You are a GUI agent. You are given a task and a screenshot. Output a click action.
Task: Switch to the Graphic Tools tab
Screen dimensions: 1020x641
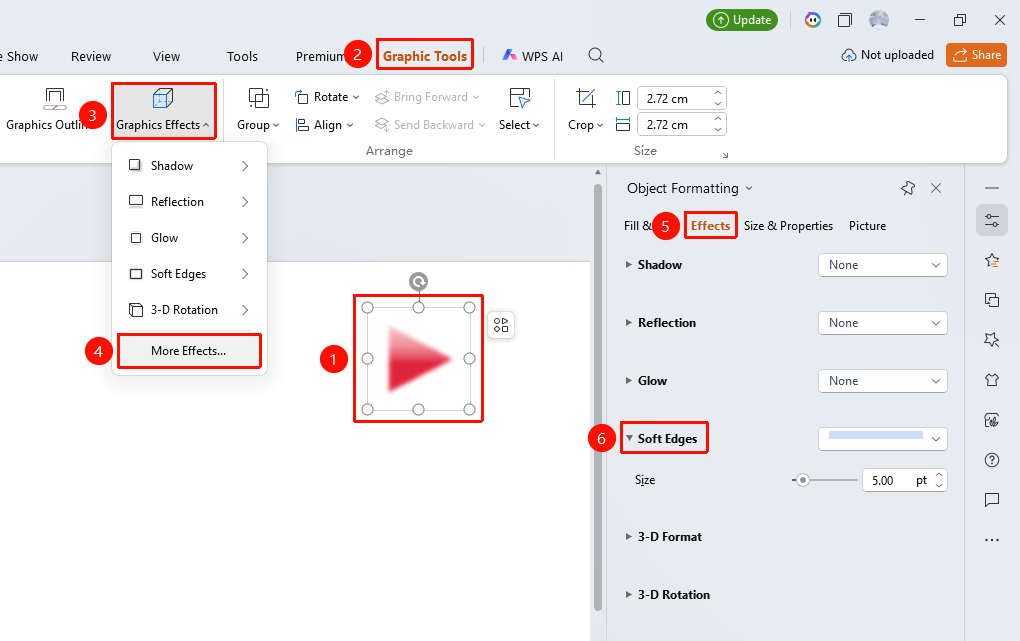point(425,56)
